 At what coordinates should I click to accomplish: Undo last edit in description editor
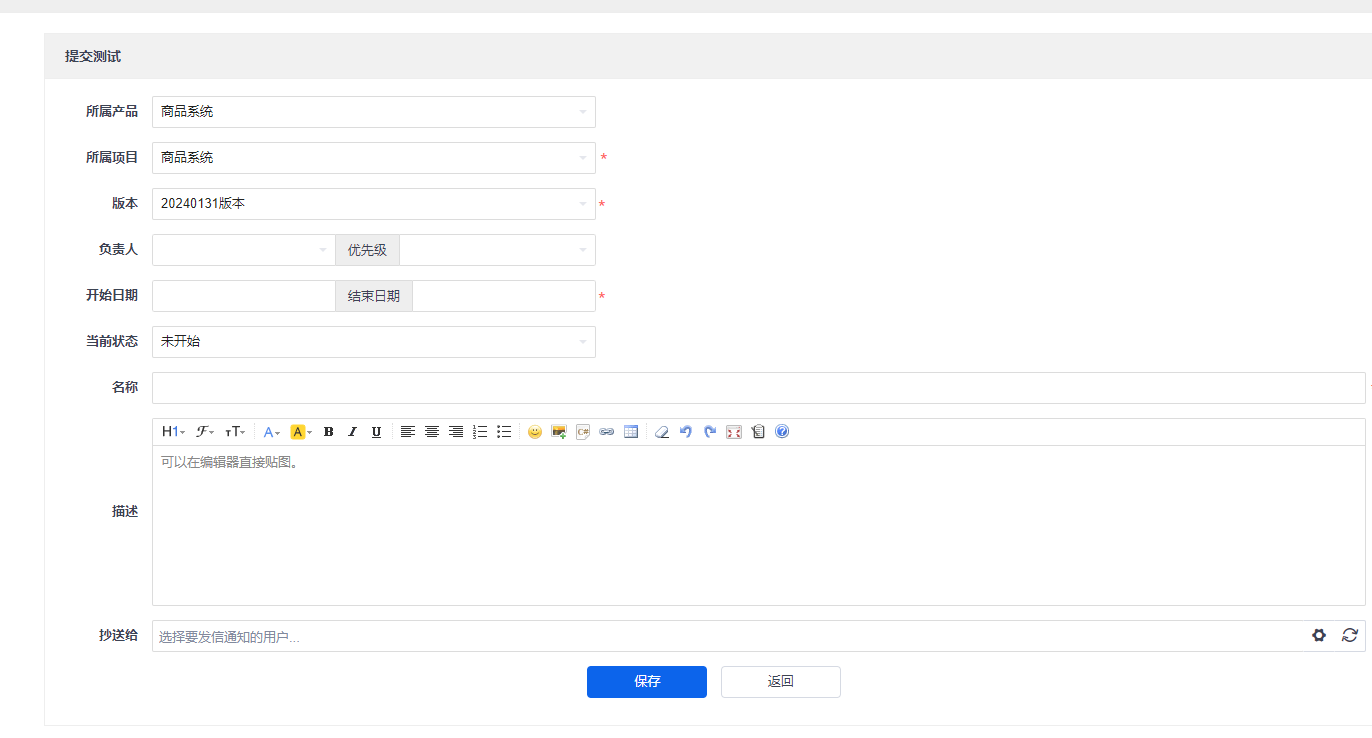coord(685,432)
